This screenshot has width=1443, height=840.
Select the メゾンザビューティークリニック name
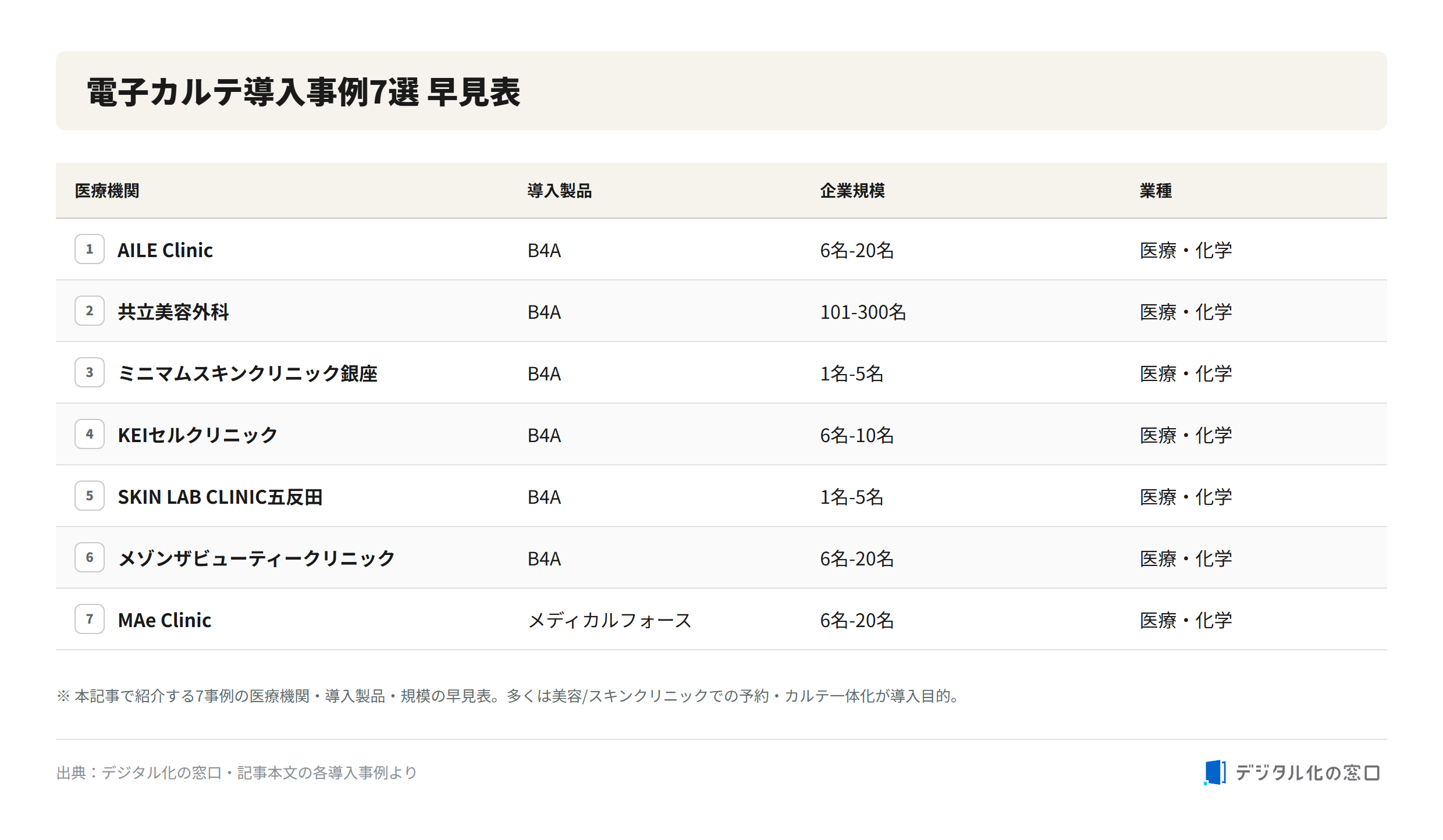[x=257, y=558]
